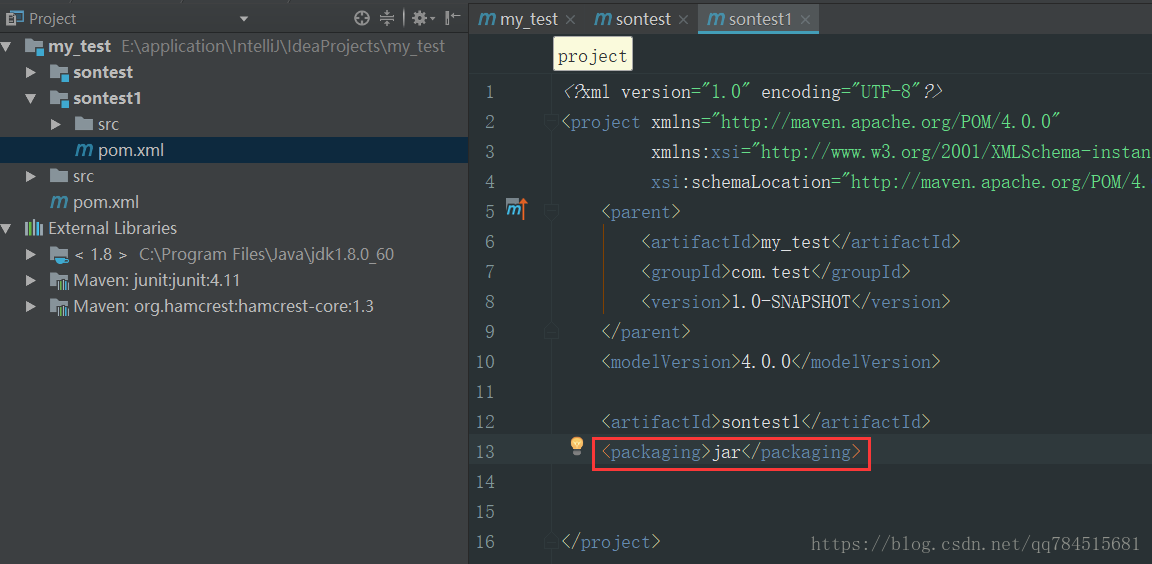Select the sontest1 editor tab
Viewport: 1152px width, 564px height.
click(x=760, y=19)
